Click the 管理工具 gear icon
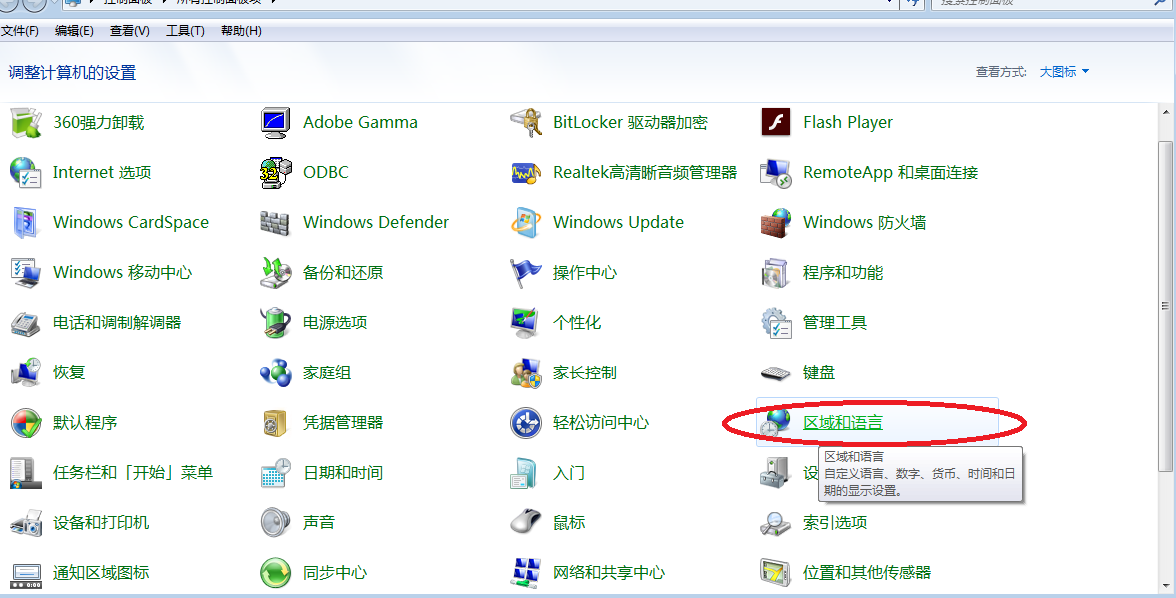The width and height of the screenshot is (1176, 598). 776,323
